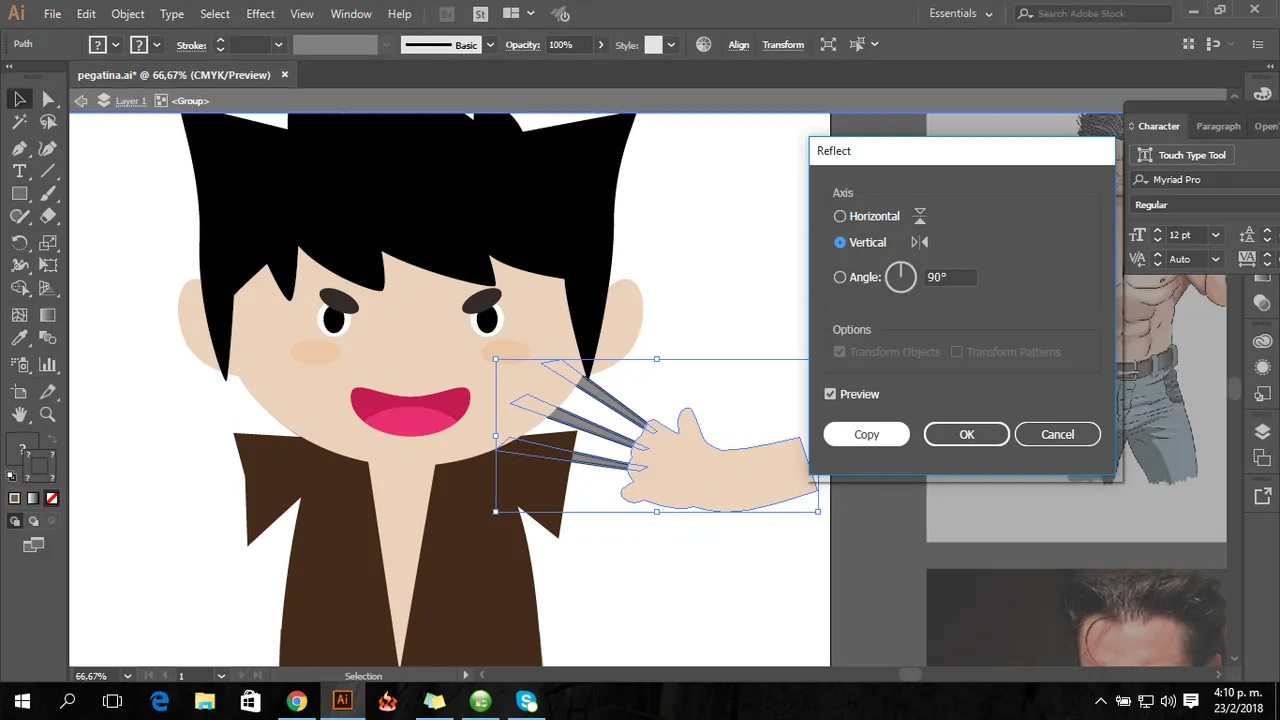Screen dimensions: 1280x720
Task: Select Horizontal axis radio button
Action: [840, 216]
